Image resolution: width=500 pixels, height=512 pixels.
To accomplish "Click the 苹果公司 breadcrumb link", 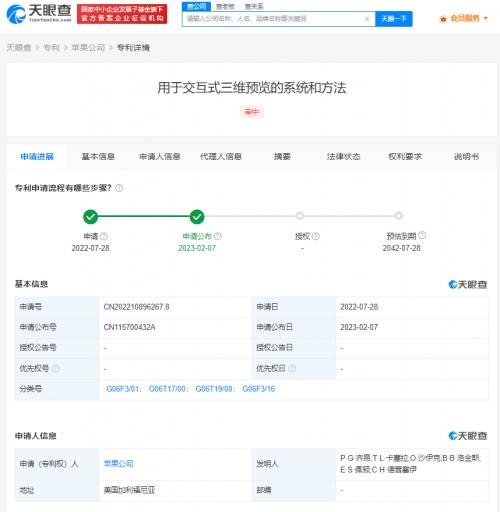I will [x=88, y=48].
